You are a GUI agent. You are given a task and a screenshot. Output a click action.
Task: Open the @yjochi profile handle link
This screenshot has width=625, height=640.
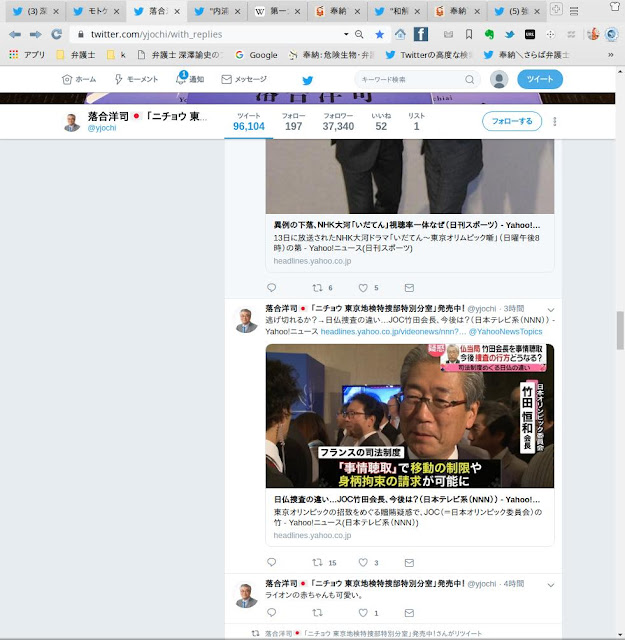click(102, 128)
